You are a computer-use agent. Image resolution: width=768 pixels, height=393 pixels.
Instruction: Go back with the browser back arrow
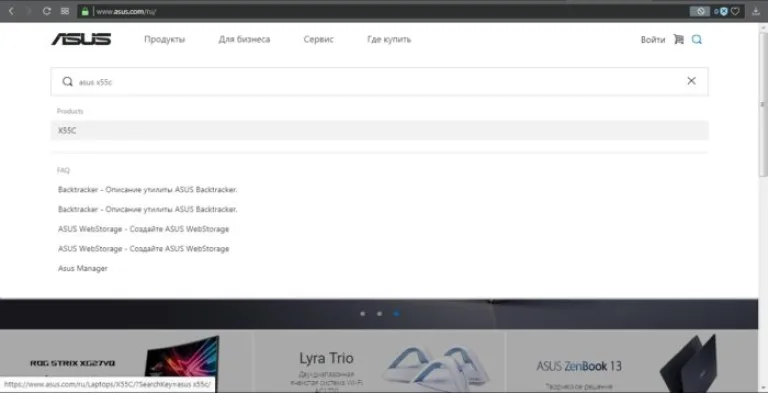tap(11, 11)
